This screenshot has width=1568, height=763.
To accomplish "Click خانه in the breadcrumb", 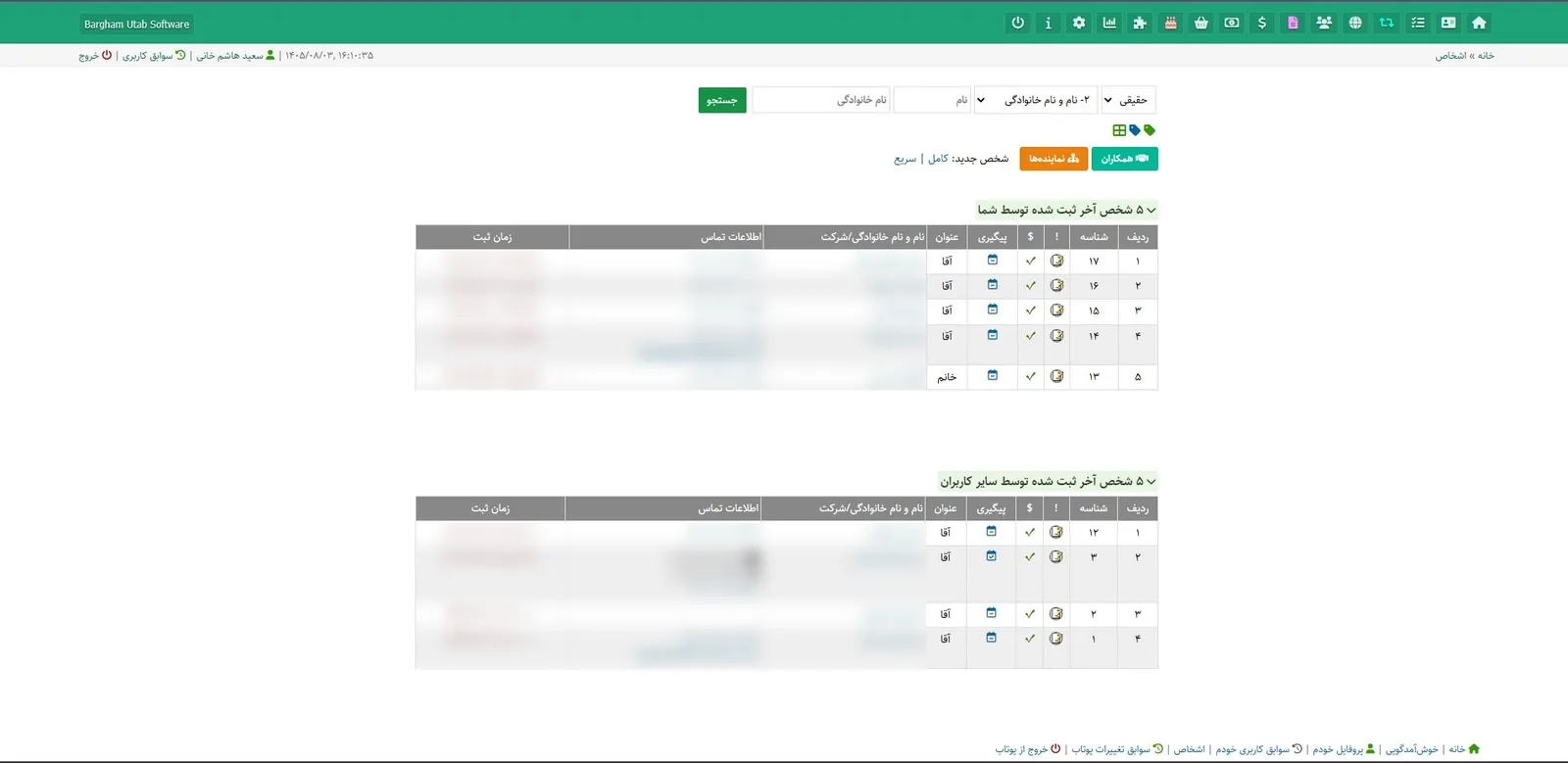I will (x=1486, y=56).
